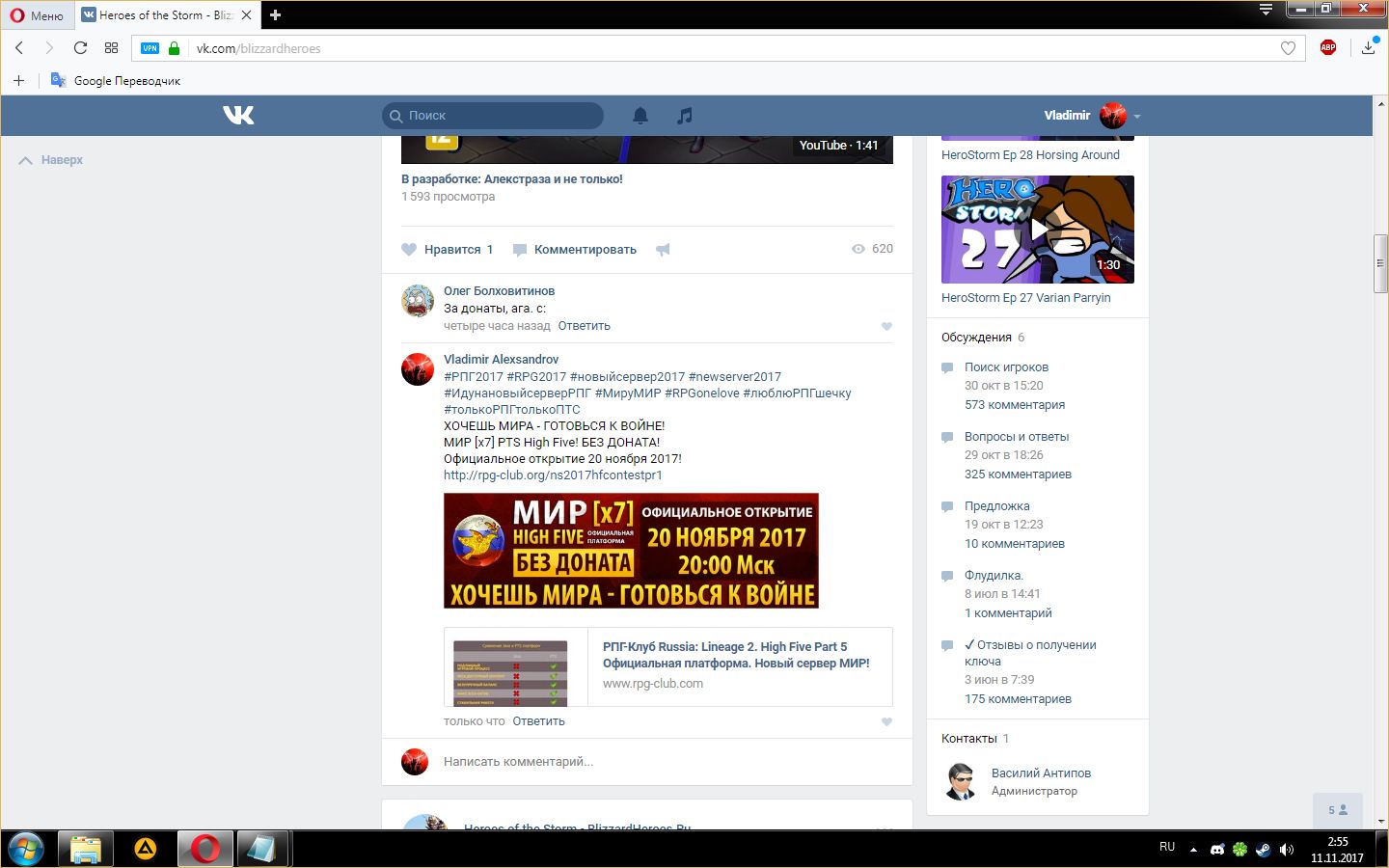Open VK notifications bell
The width and height of the screenshot is (1389, 868).
(x=640, y=115)
